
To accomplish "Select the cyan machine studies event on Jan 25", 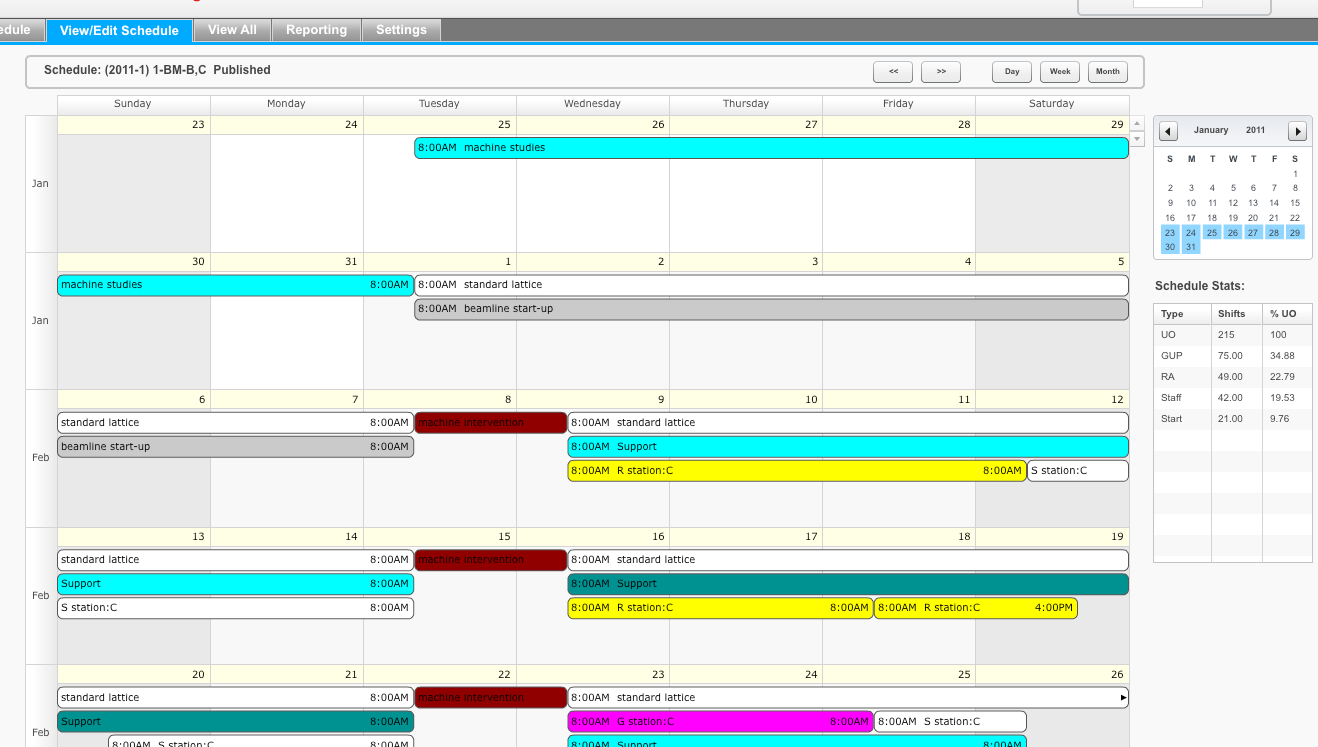I will [771, 148].
